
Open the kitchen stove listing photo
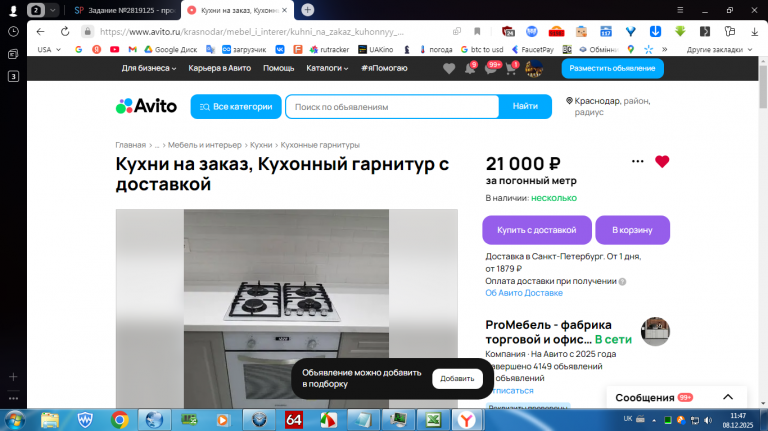(287, 309)
